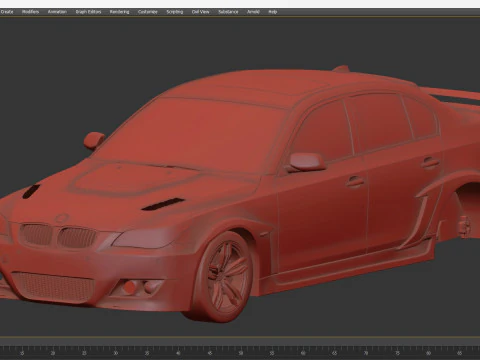The width and height of the screenshot is (480, 360).
Task: Jump to frame 45 on the timeline
Action: 210,353
